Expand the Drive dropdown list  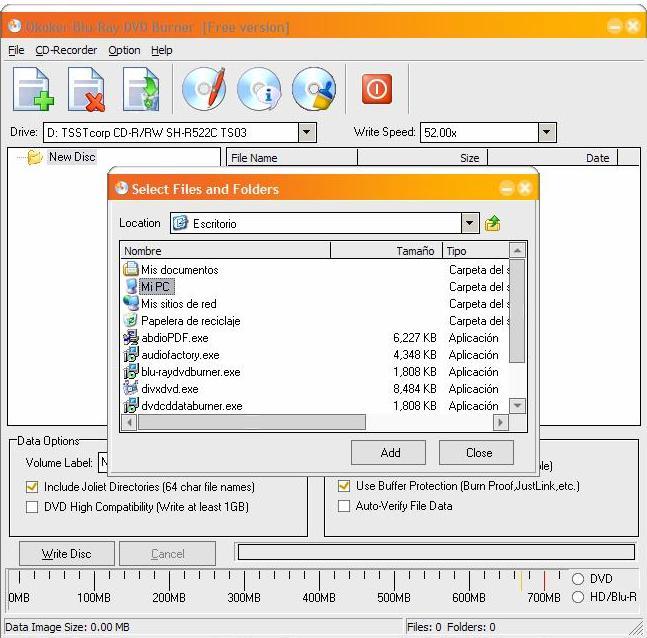click(x=307, y=132)
